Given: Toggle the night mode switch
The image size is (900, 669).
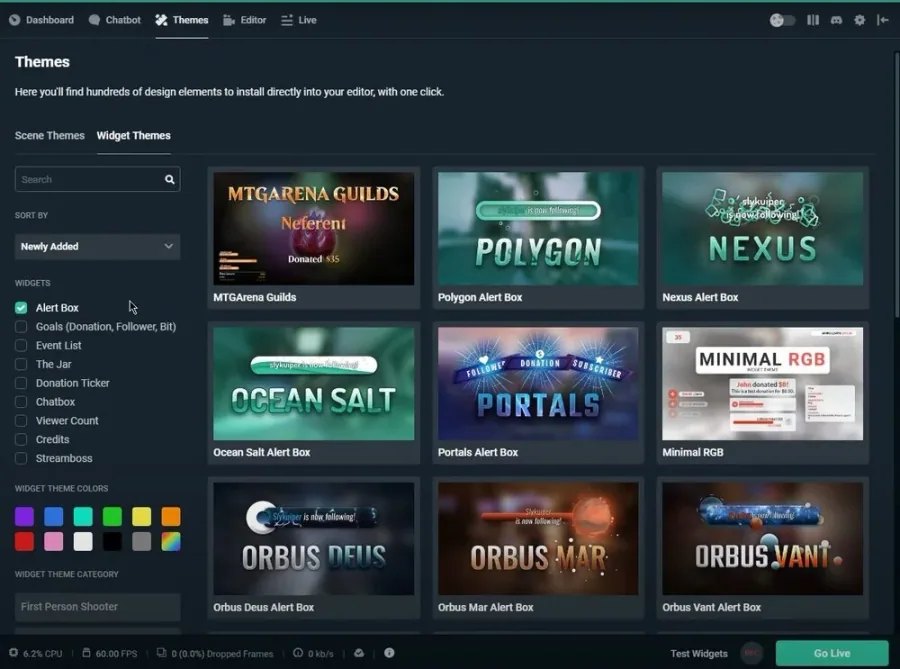Looking at the screenshot, I should (782, 20).
